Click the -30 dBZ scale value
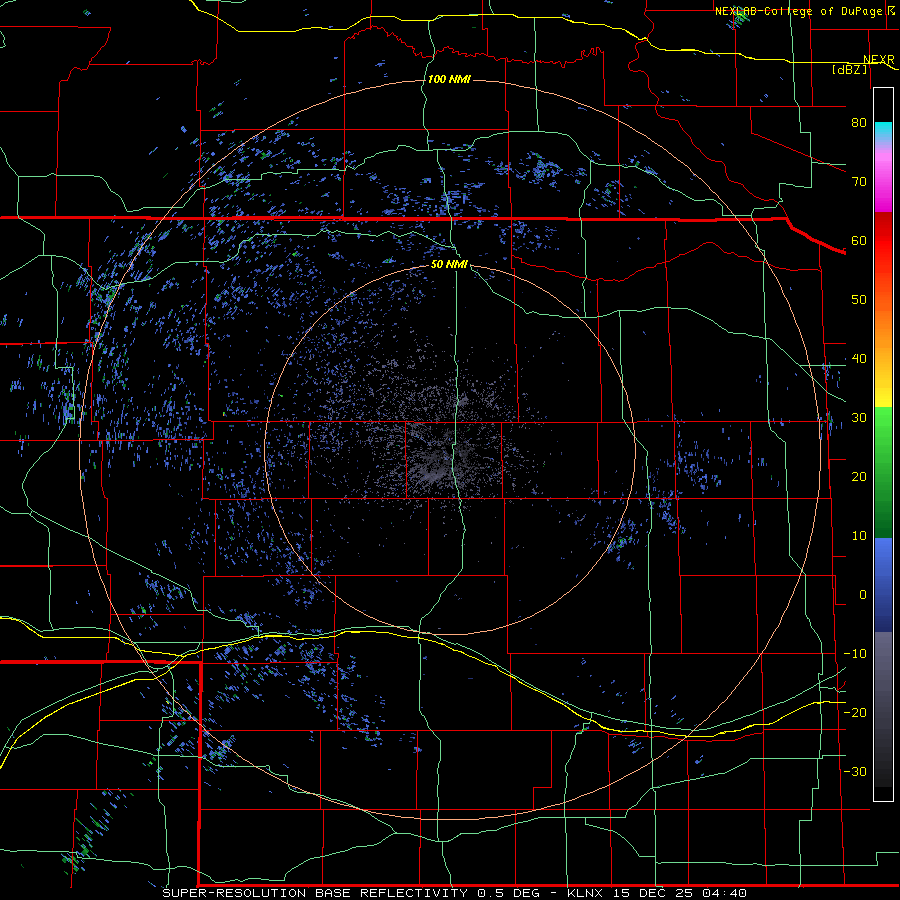Screen dimensions: 900x900 click(855, 771)
